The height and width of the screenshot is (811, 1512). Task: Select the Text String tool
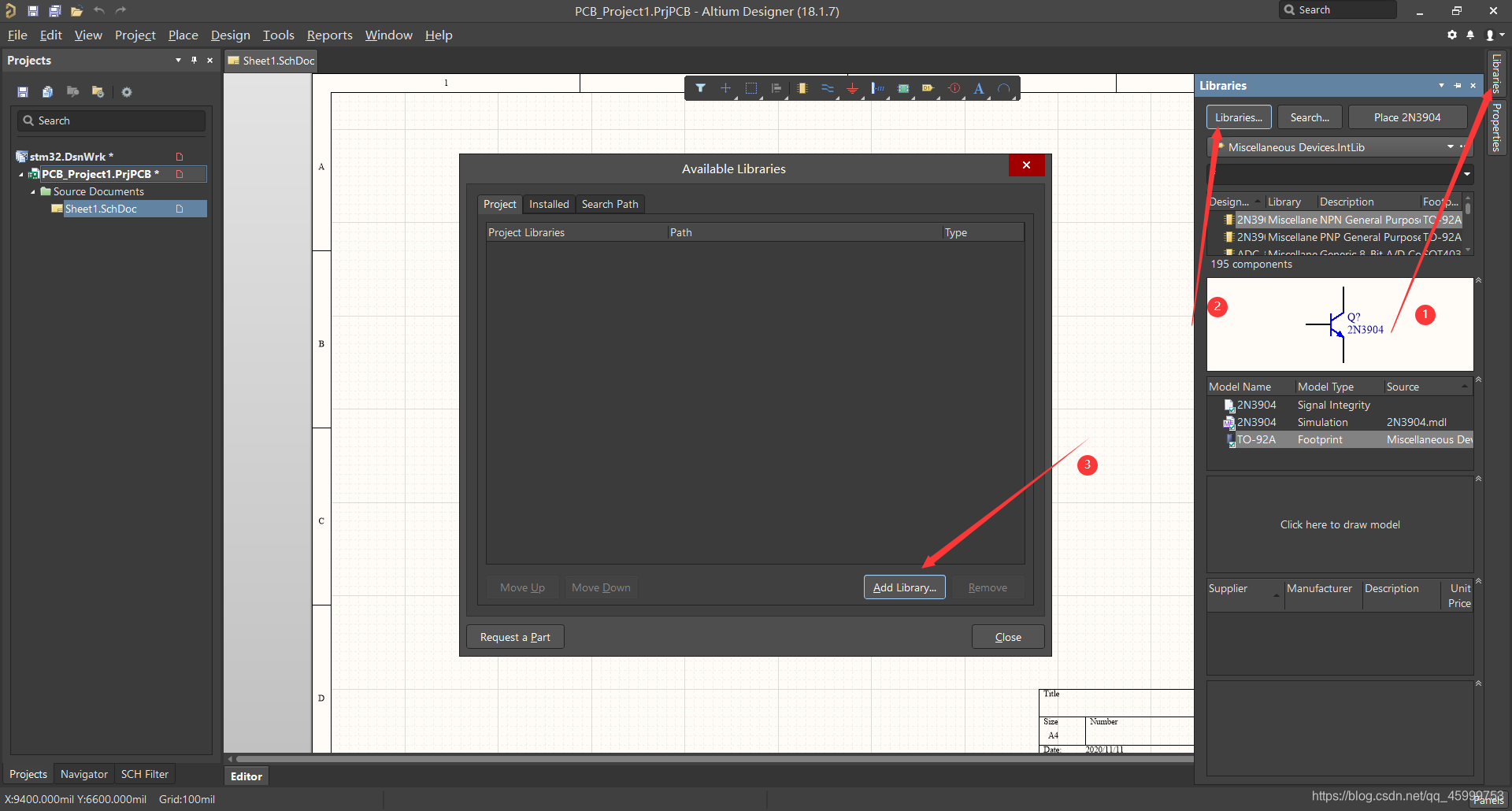pyautogui.click(x=979, y=88)
